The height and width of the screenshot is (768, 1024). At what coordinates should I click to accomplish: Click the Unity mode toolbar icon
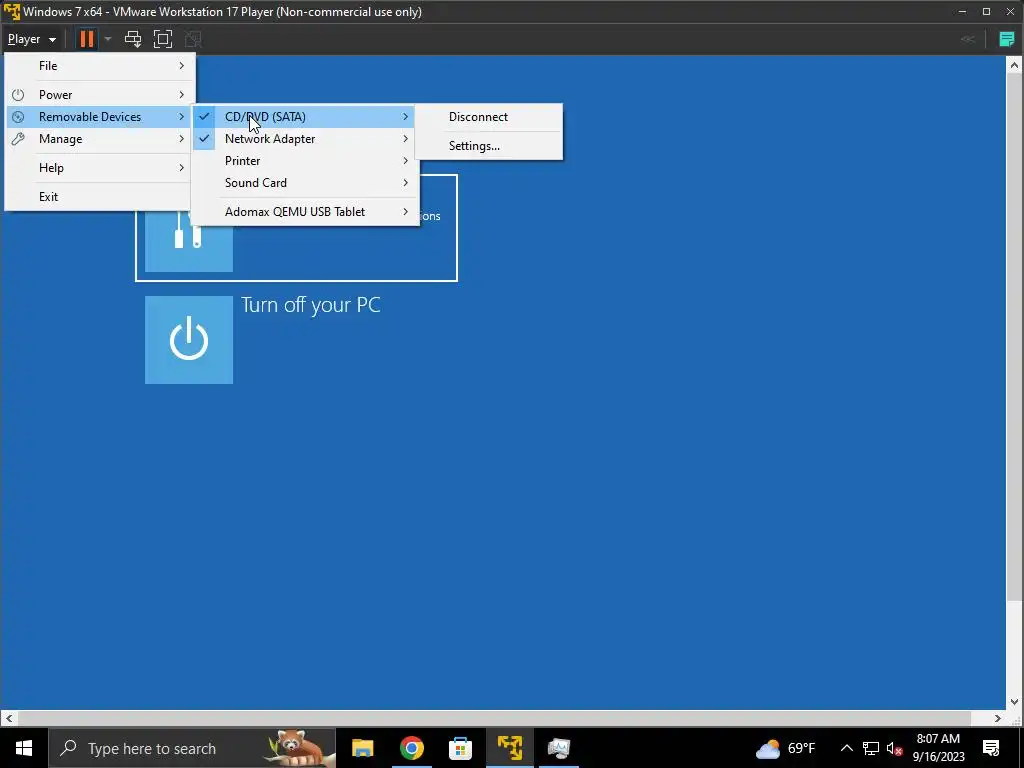193,39
